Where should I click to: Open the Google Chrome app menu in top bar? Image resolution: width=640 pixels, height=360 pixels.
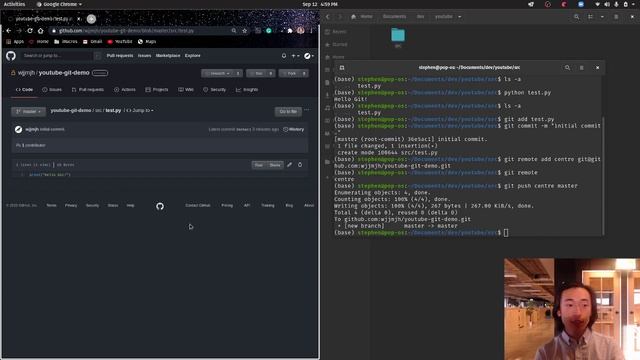[x=59, y=4]
